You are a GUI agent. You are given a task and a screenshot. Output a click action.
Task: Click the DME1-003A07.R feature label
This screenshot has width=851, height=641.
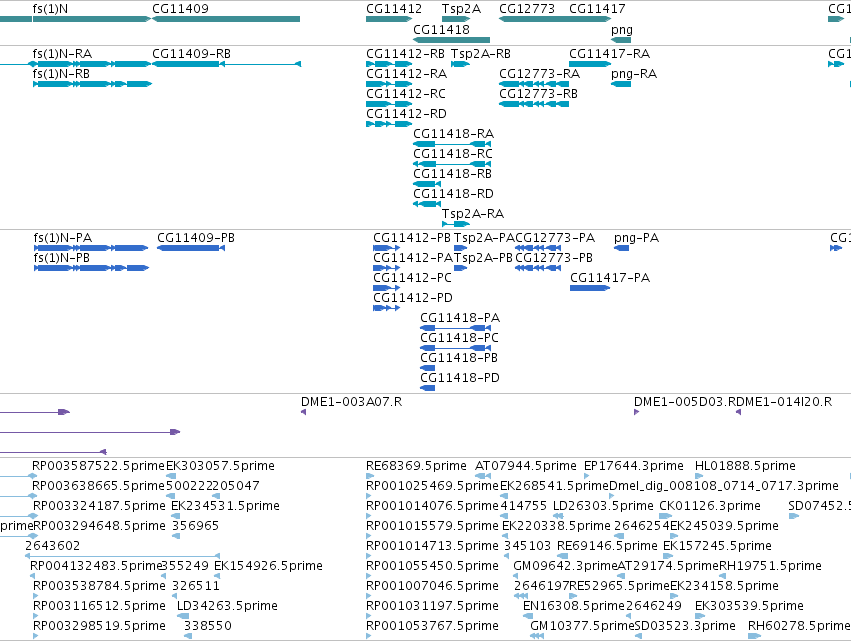click(352, 402)
